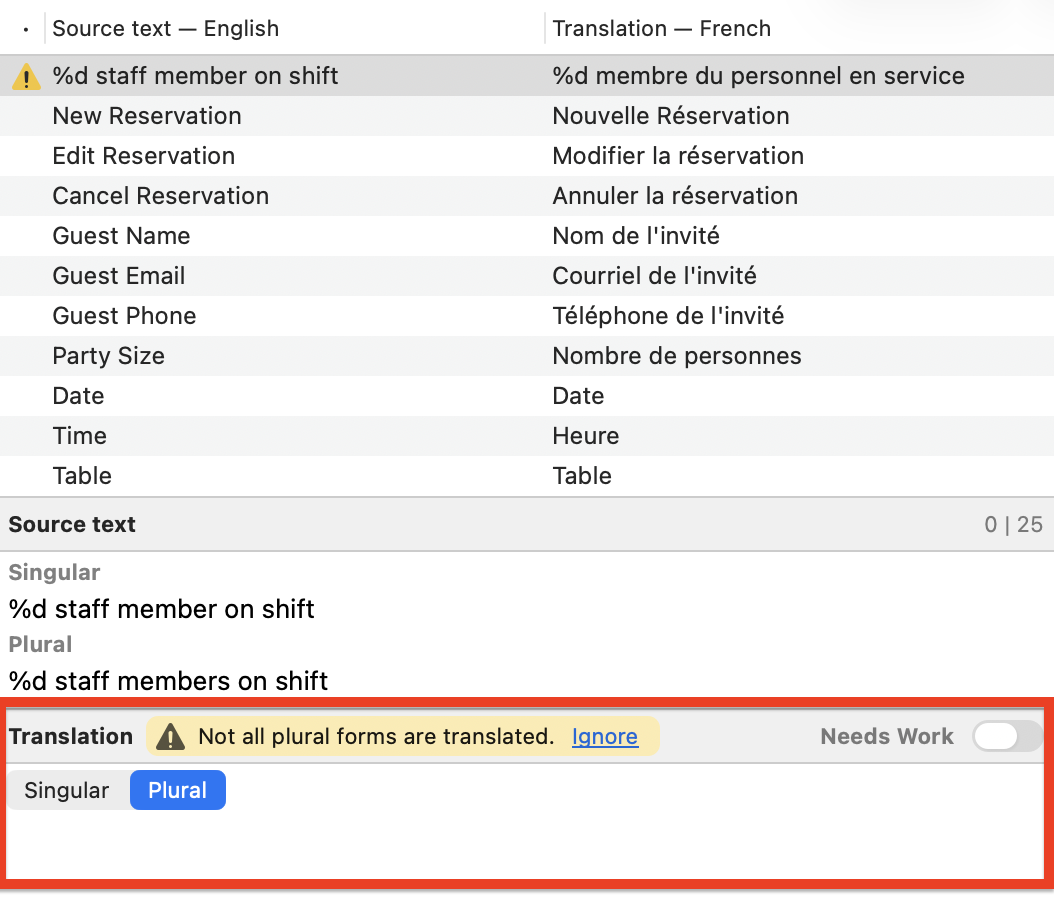The height and width of the screenshot is (898, 1054).
Task: Click the Ignore link in the warning
Action: tap(605, 737)
